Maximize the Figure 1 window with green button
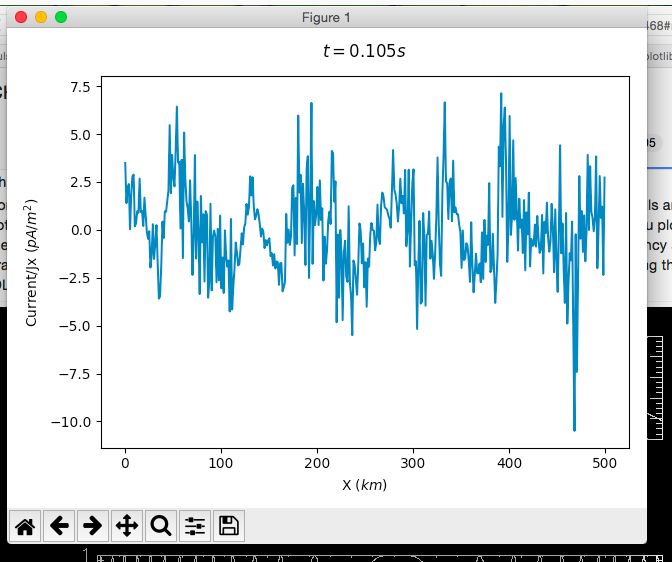The image size is (672, 562). (x=61, y=17)
